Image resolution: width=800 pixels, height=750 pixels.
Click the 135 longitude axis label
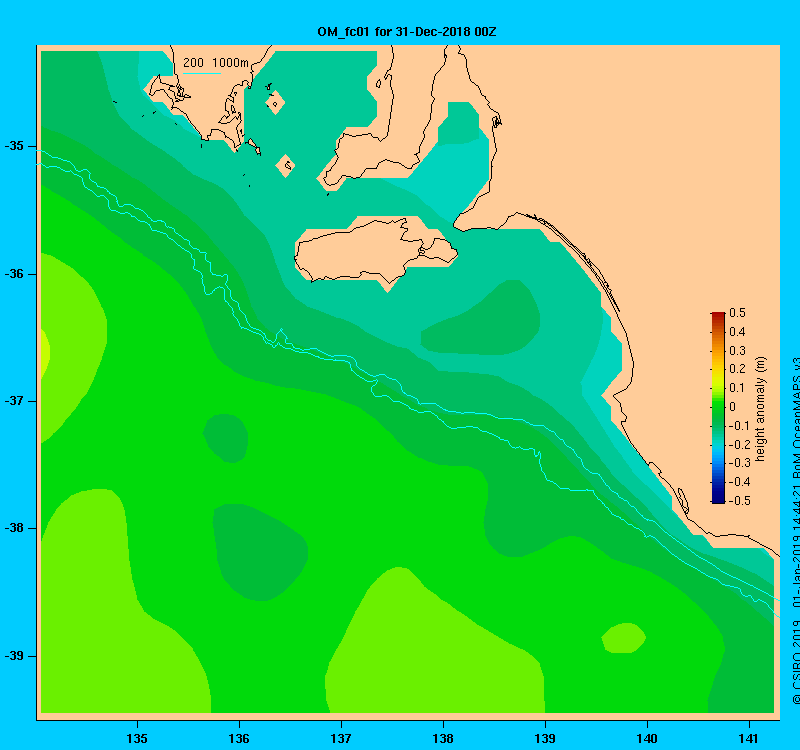(137, 738)
